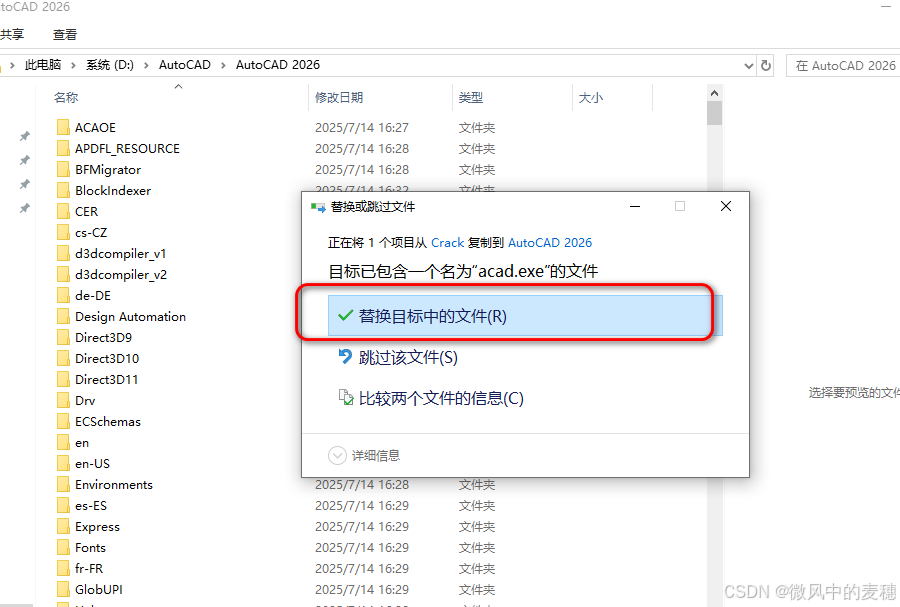Image resolution: width=900 pixels, height=607 pixels.
Task: Select the en folder icon
Action: click(63, 442)
